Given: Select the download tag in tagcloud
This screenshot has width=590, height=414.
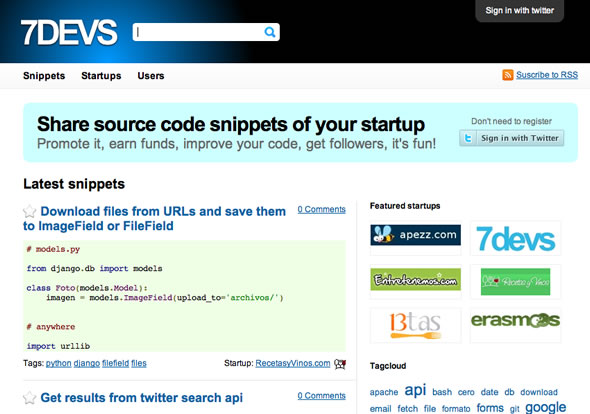Looking at the screenshot, I should click(x=539, y=392).
